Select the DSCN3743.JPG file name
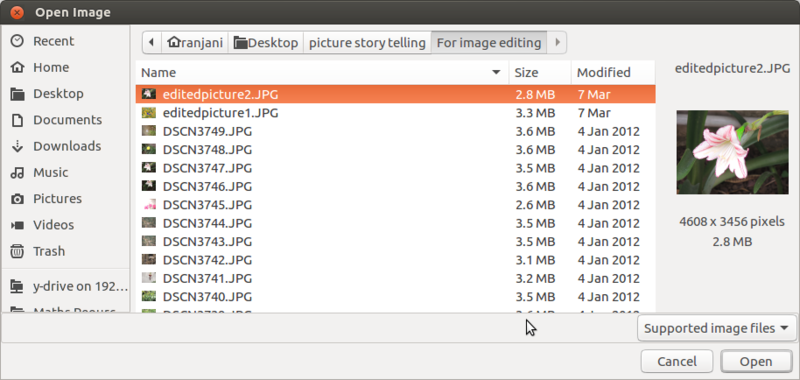Screen dimensions: 800x380 208,241
